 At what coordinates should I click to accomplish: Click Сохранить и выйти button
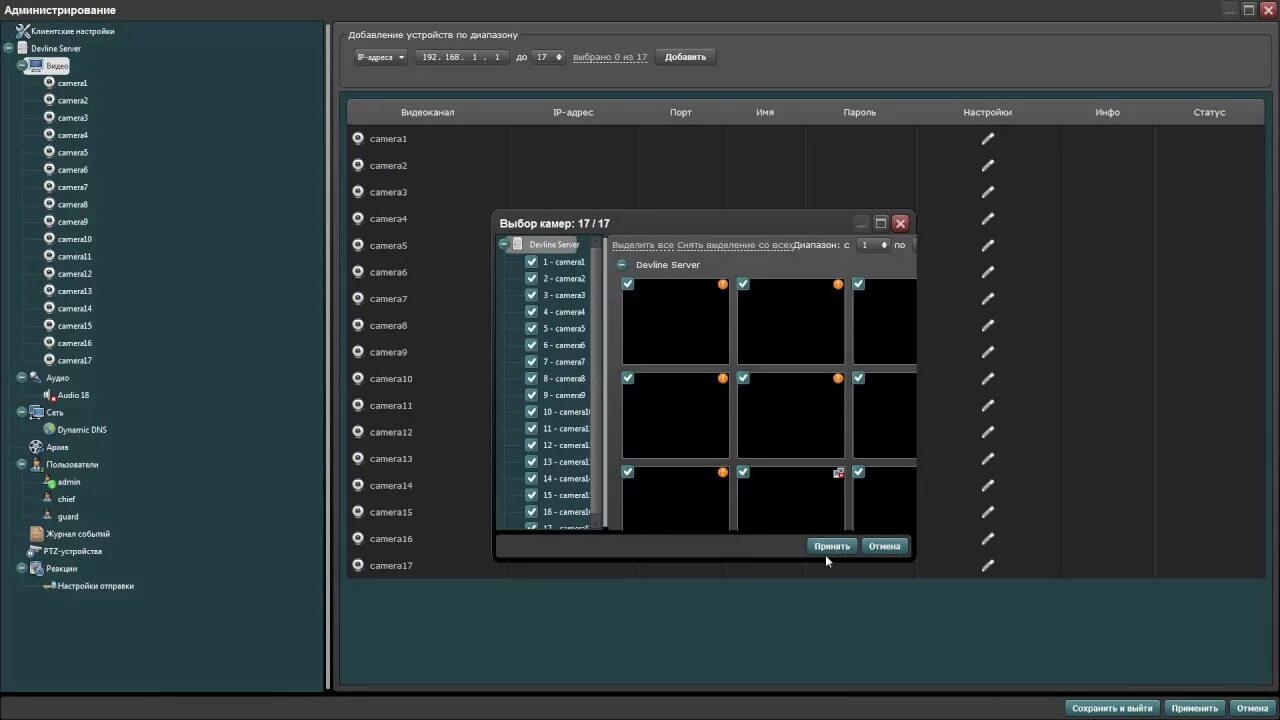(1112, 708)
